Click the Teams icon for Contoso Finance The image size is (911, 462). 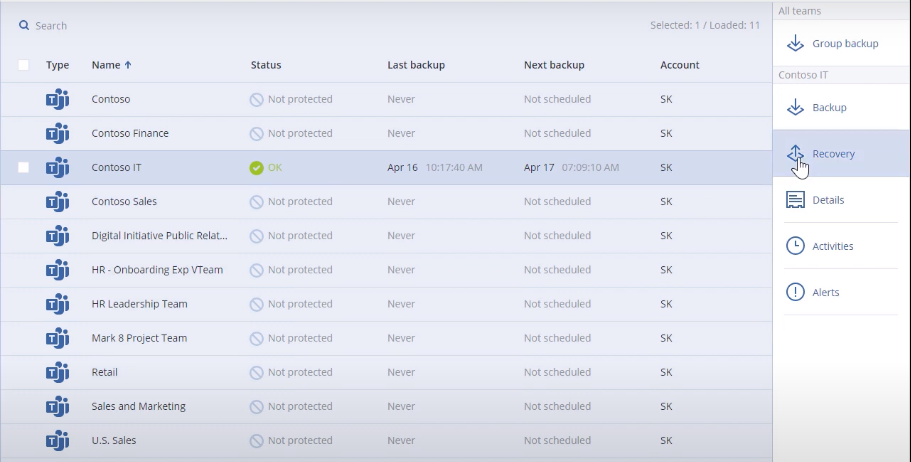[x=58, y=134]
